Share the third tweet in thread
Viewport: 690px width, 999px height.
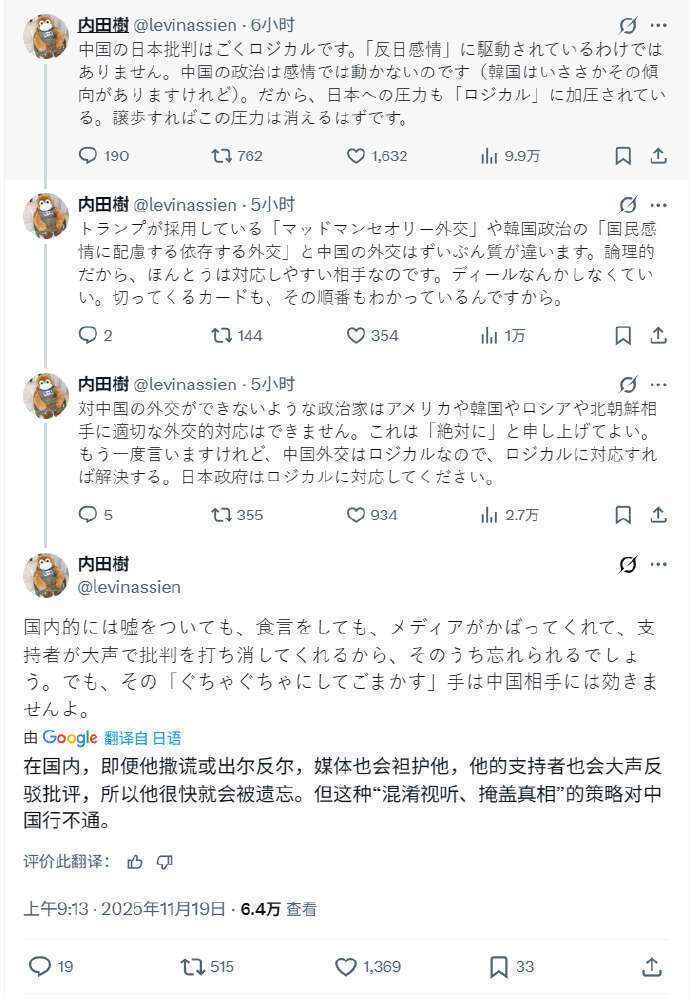(x=658, y=515)
